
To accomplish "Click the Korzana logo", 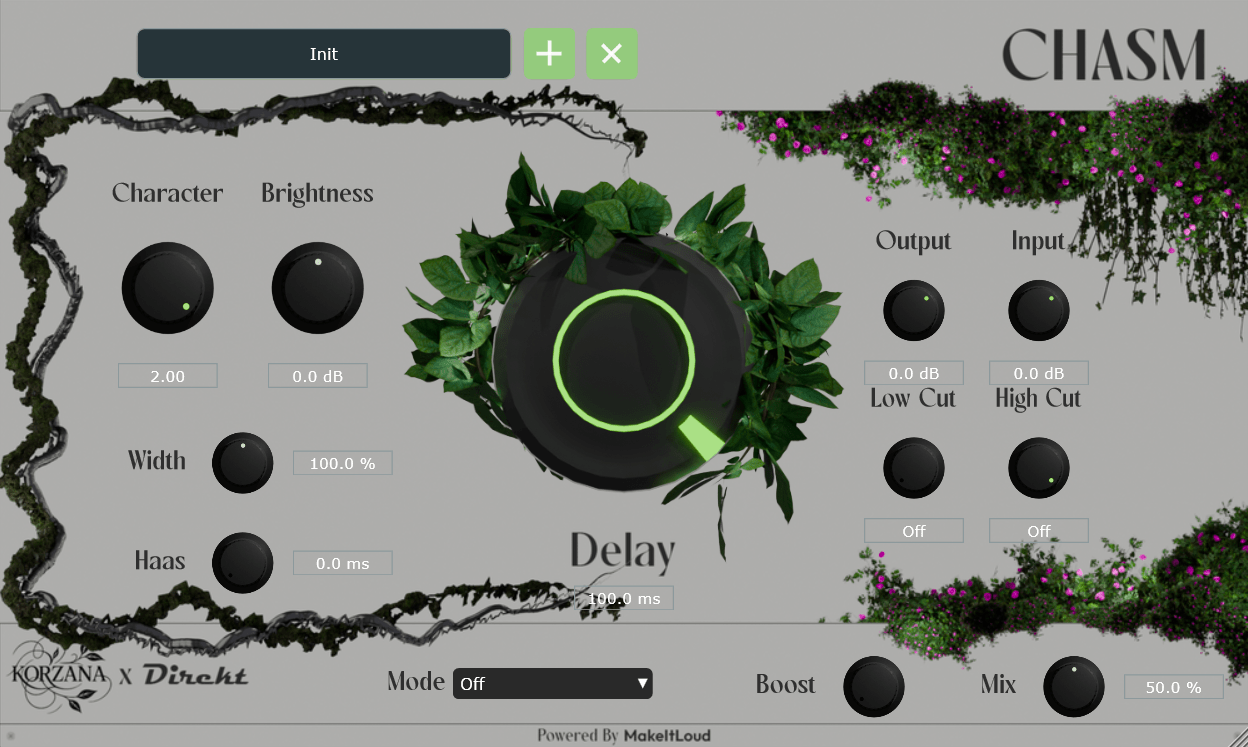I will (x=62, y=673).
